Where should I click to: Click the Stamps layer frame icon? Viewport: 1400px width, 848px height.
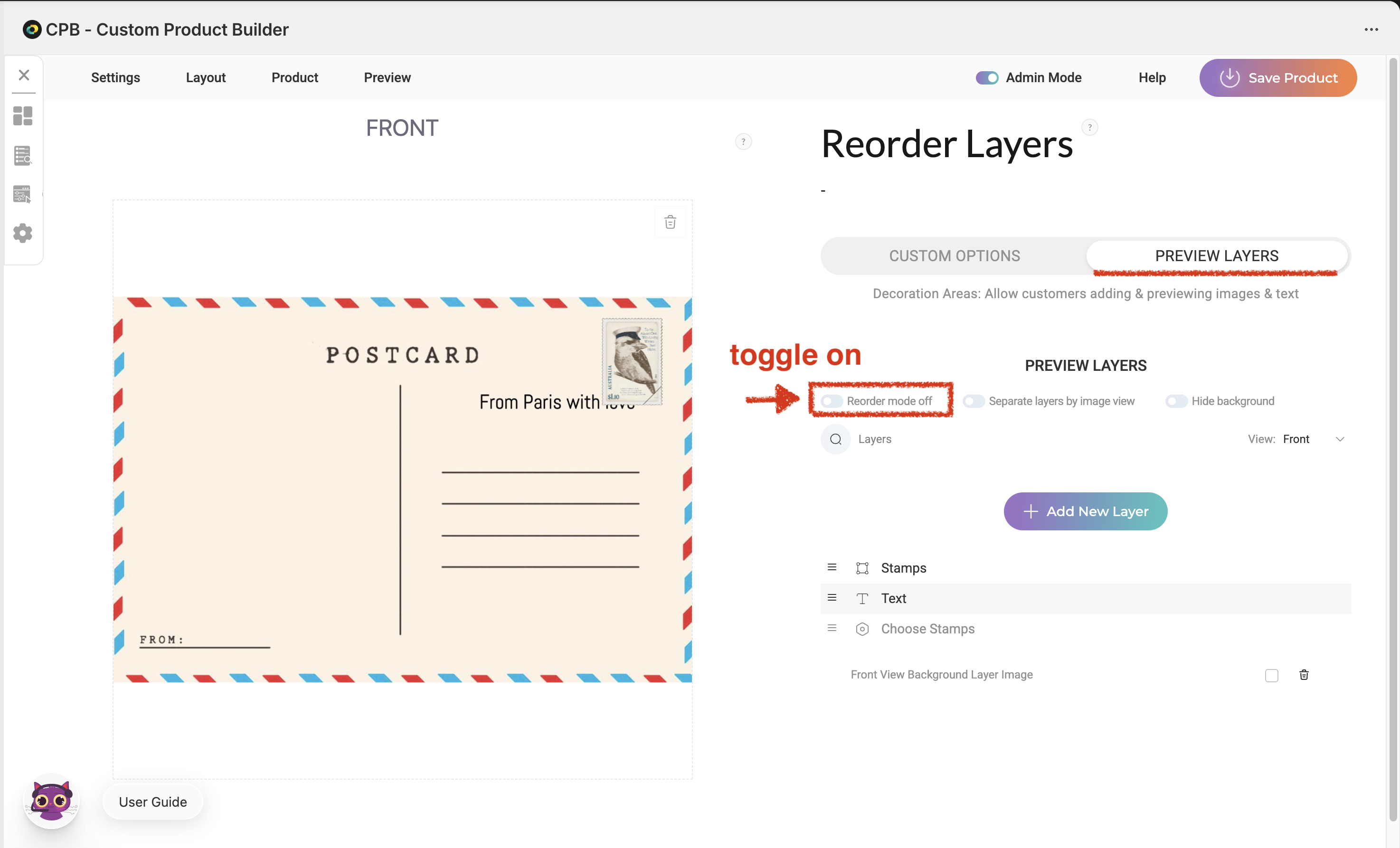pos(862,568)
